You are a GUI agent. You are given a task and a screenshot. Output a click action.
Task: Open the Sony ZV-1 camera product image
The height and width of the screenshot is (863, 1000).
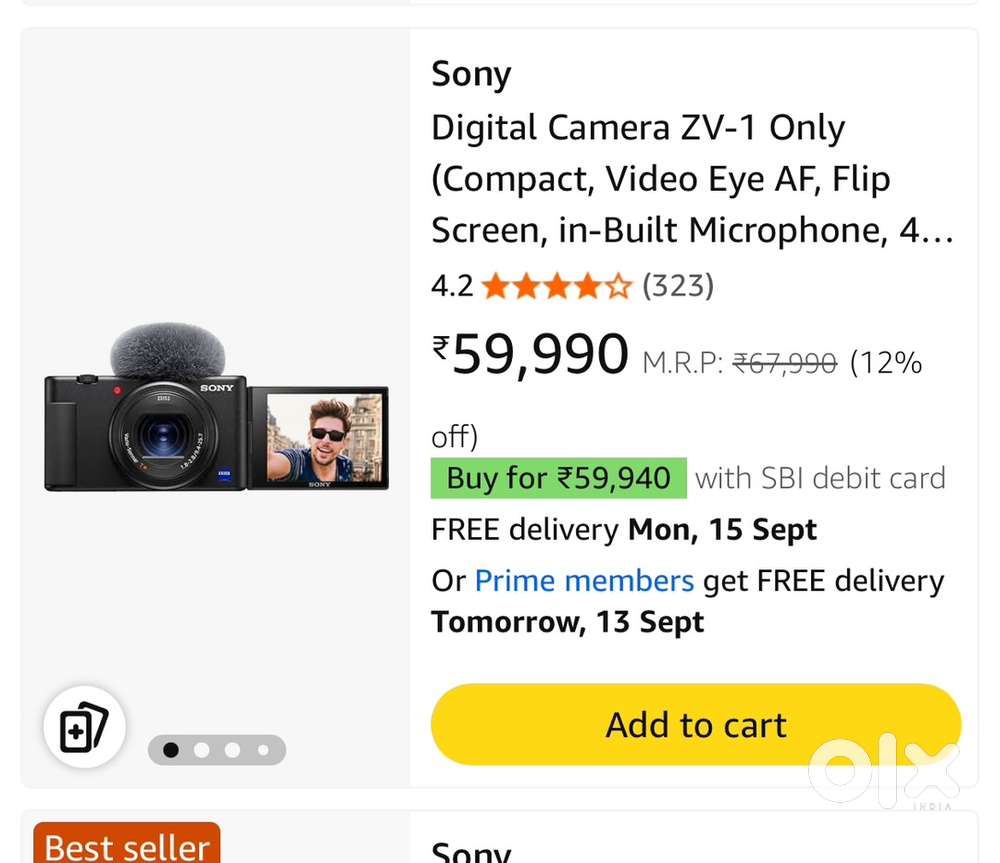tap(216, 409)
